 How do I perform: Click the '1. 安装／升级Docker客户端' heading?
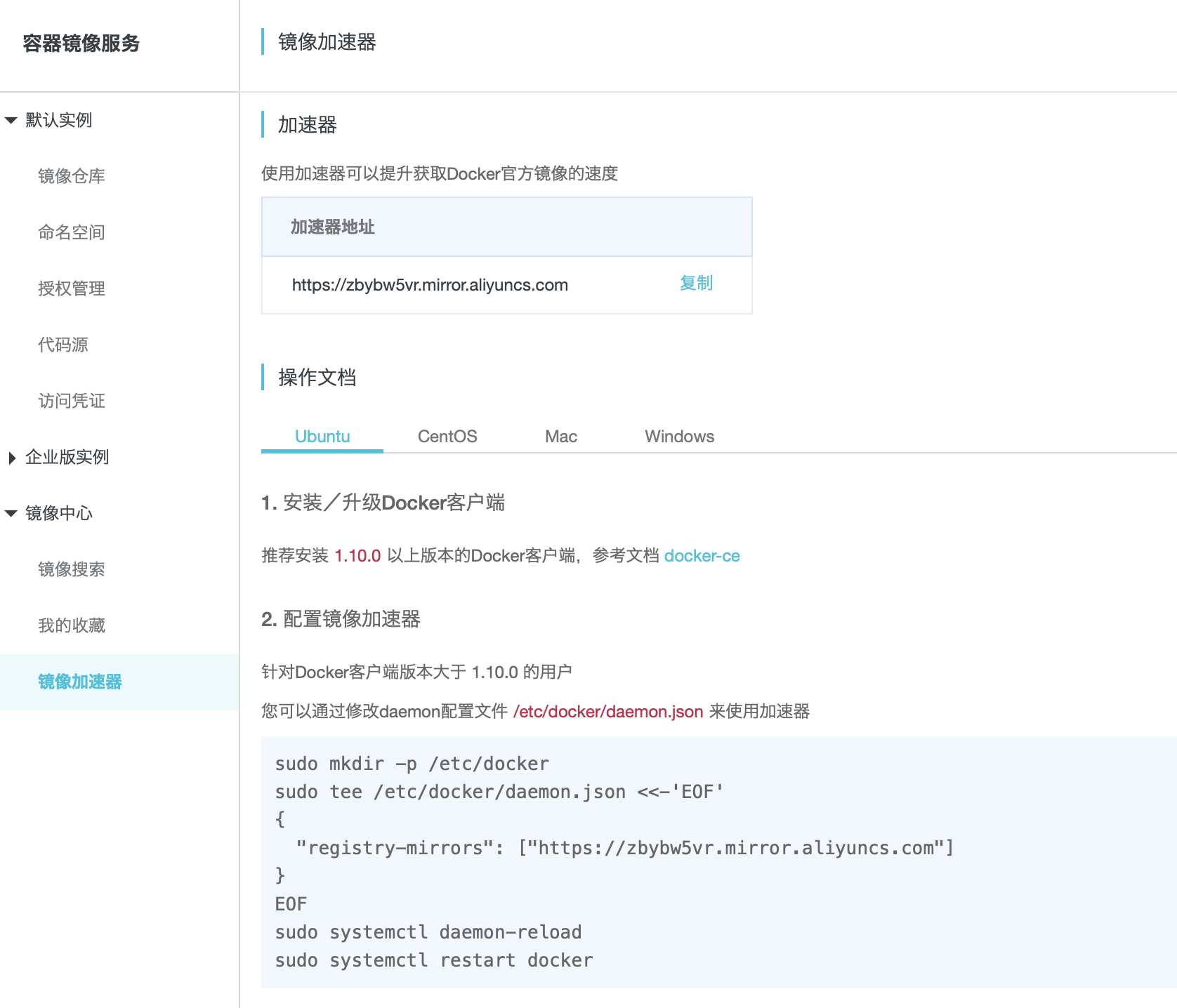coord(383,503)
